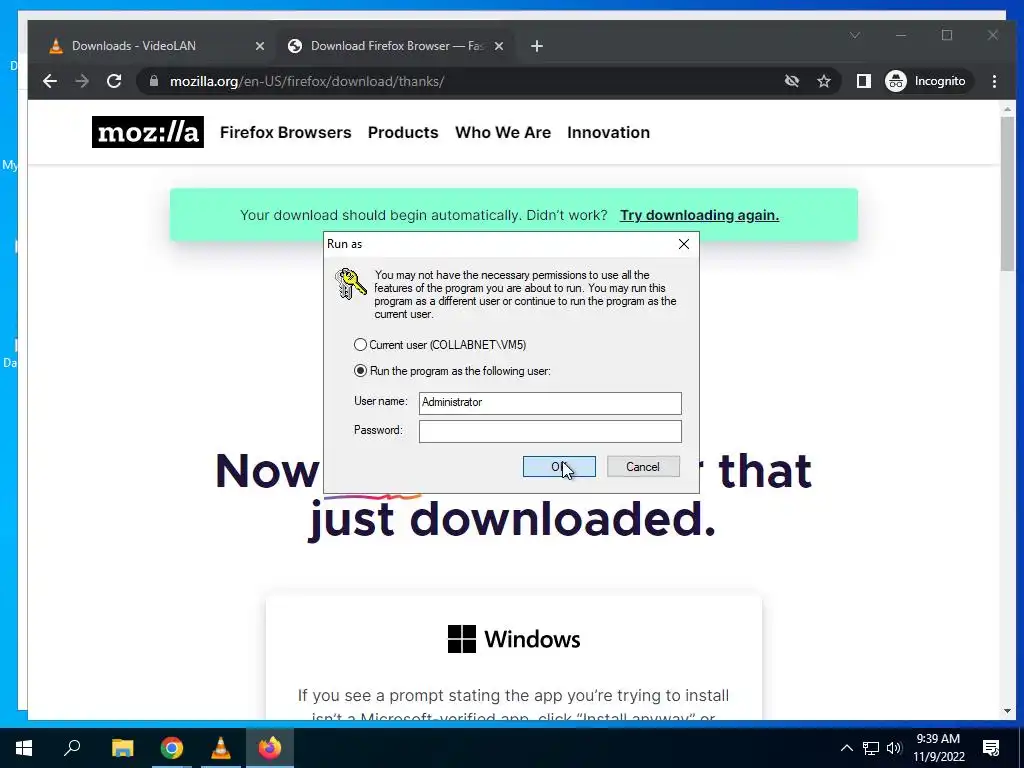The image size is (1024, 768).
Task: Go back with the browser back arrow
Action: point(50,81)
